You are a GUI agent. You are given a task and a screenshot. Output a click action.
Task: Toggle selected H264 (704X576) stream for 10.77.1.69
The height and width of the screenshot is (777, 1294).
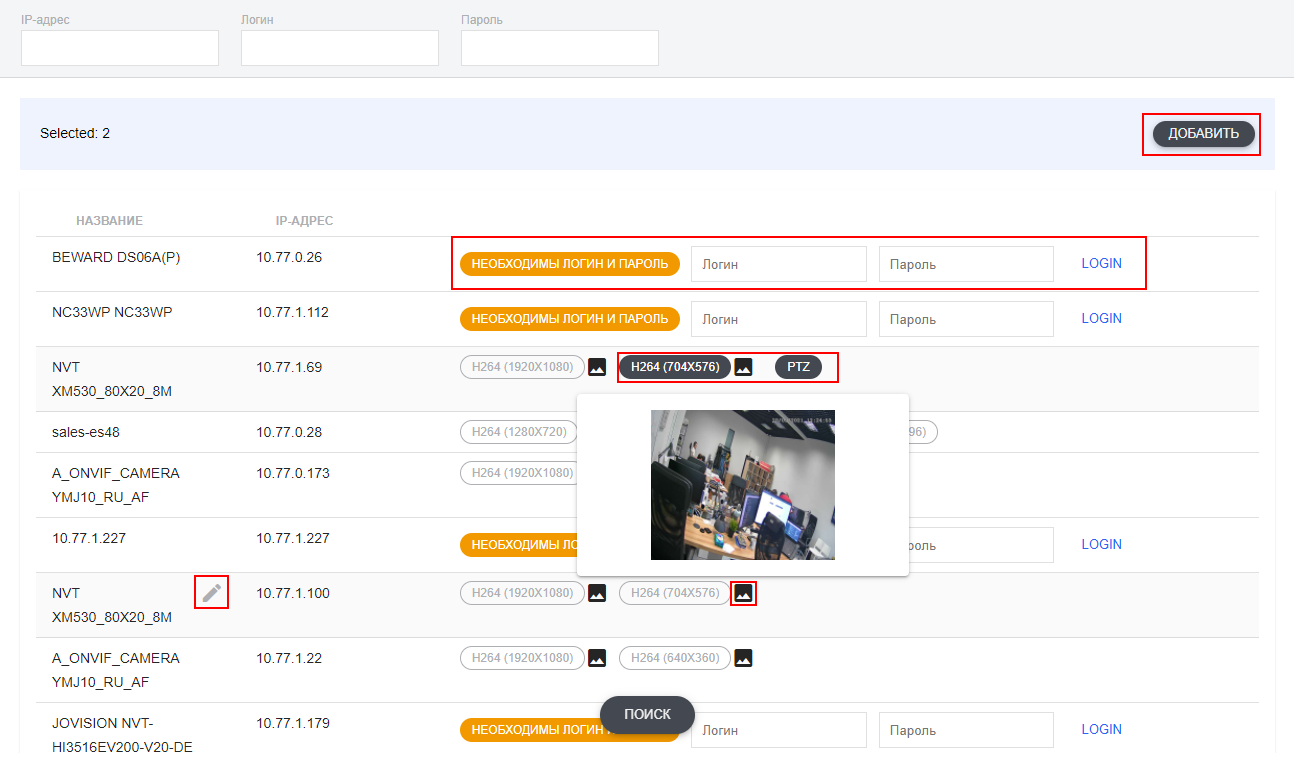click(675, 367)
